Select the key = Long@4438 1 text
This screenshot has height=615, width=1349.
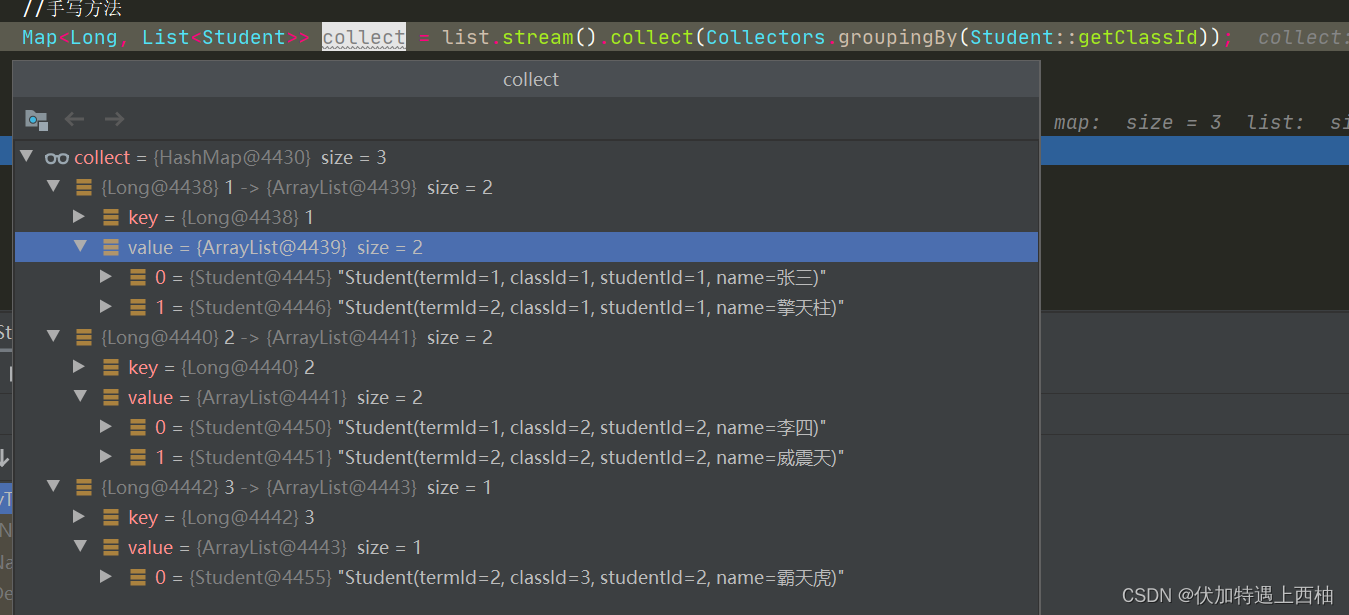[x=221, y=218]
